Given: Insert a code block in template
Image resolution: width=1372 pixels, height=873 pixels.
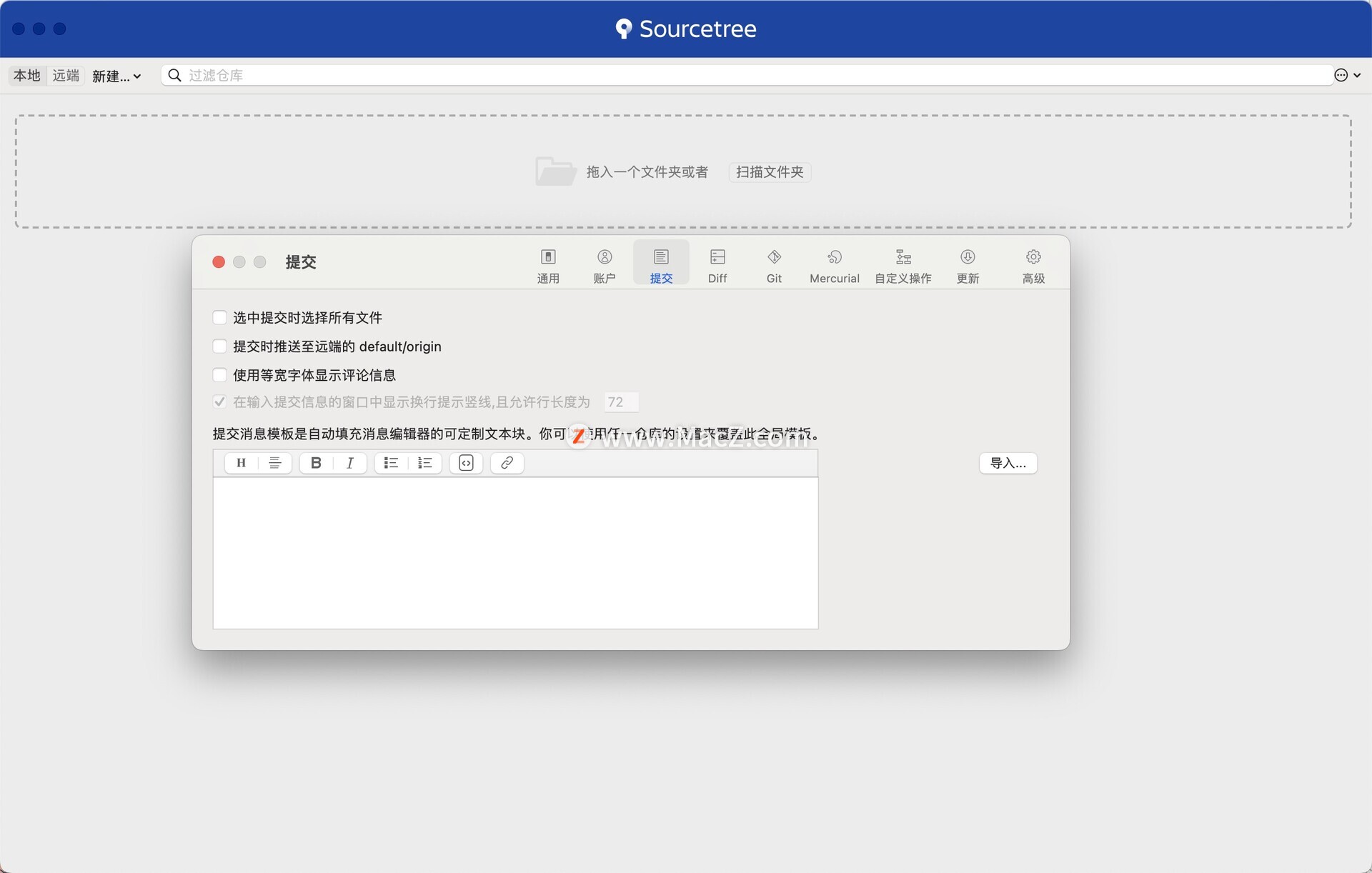Looking at the screenshot, I should tap(466, 463).
